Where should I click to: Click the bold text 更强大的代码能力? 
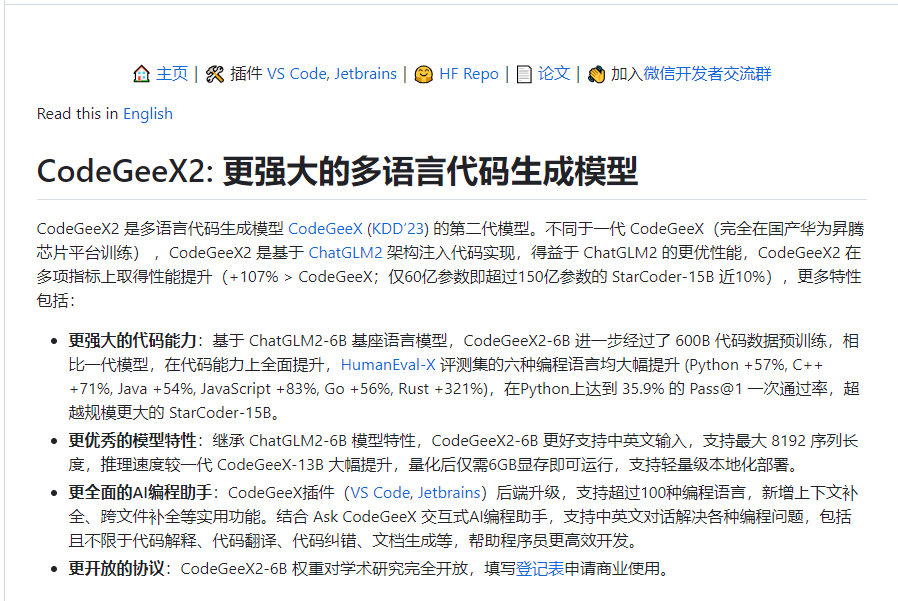click(132, 341)
